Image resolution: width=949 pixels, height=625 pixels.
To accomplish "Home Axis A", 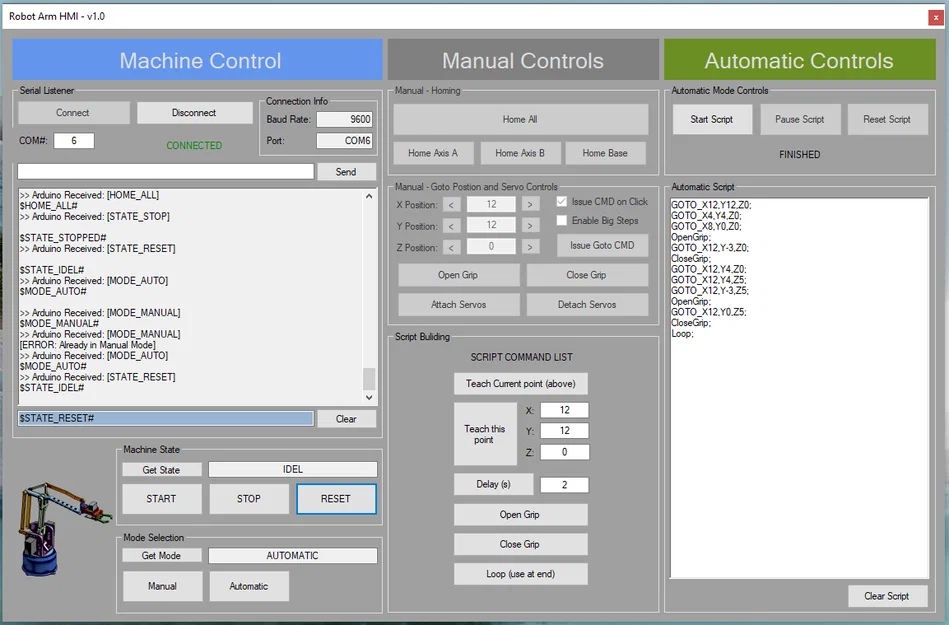I will (x=433, y=153).
